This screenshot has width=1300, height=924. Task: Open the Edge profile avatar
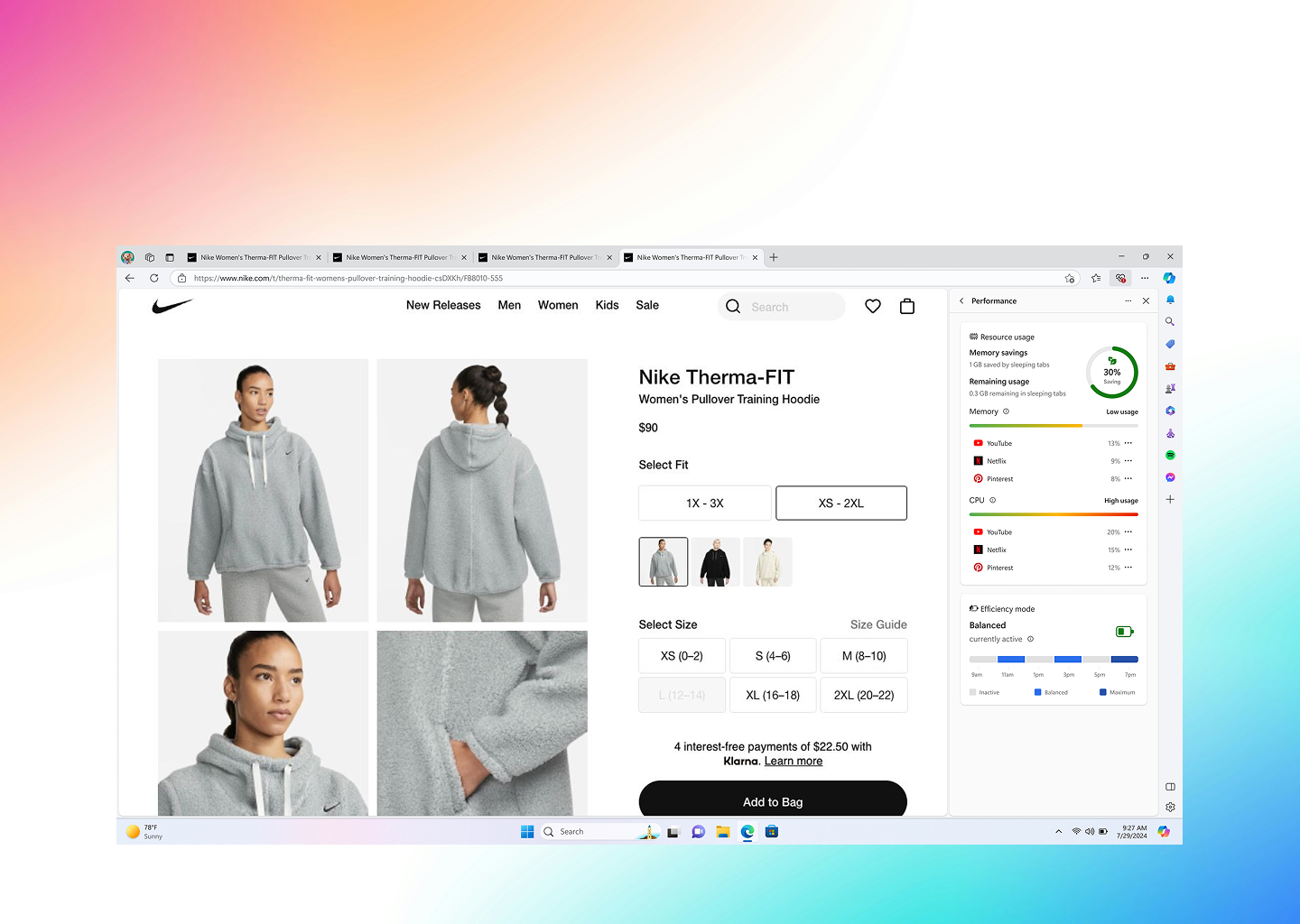click(127, 257)
